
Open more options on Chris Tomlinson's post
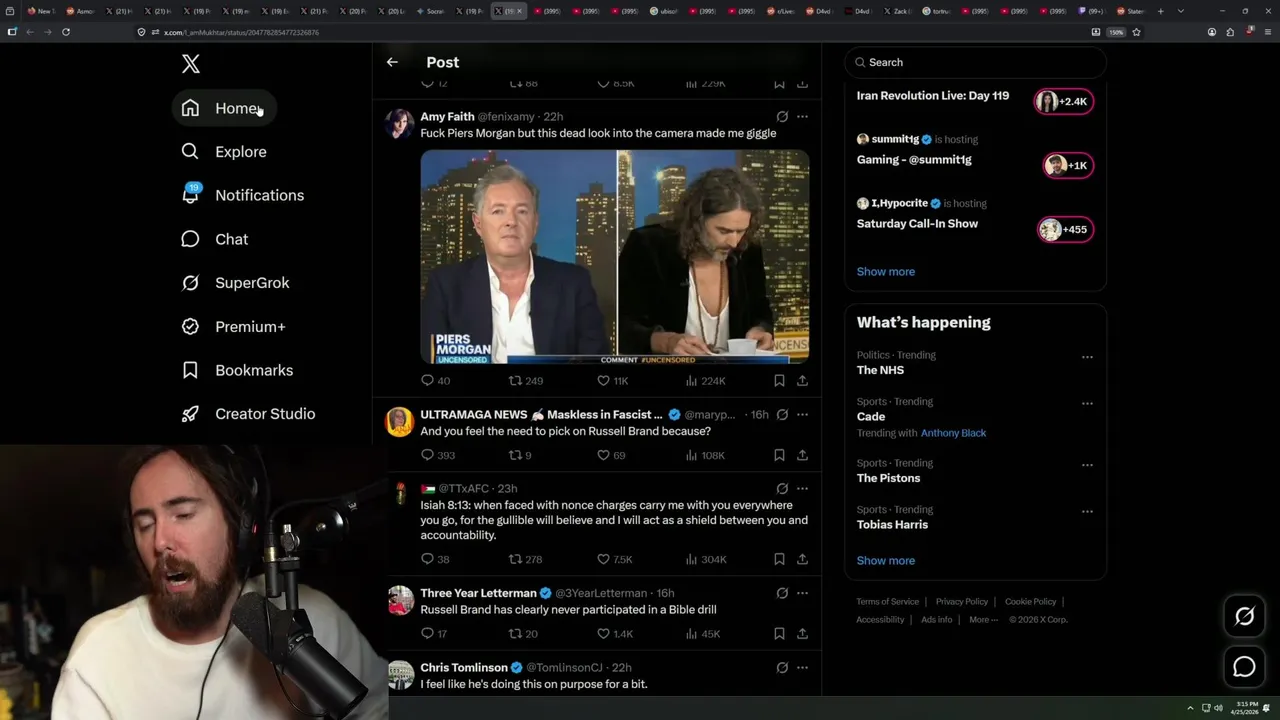(802, 668)
